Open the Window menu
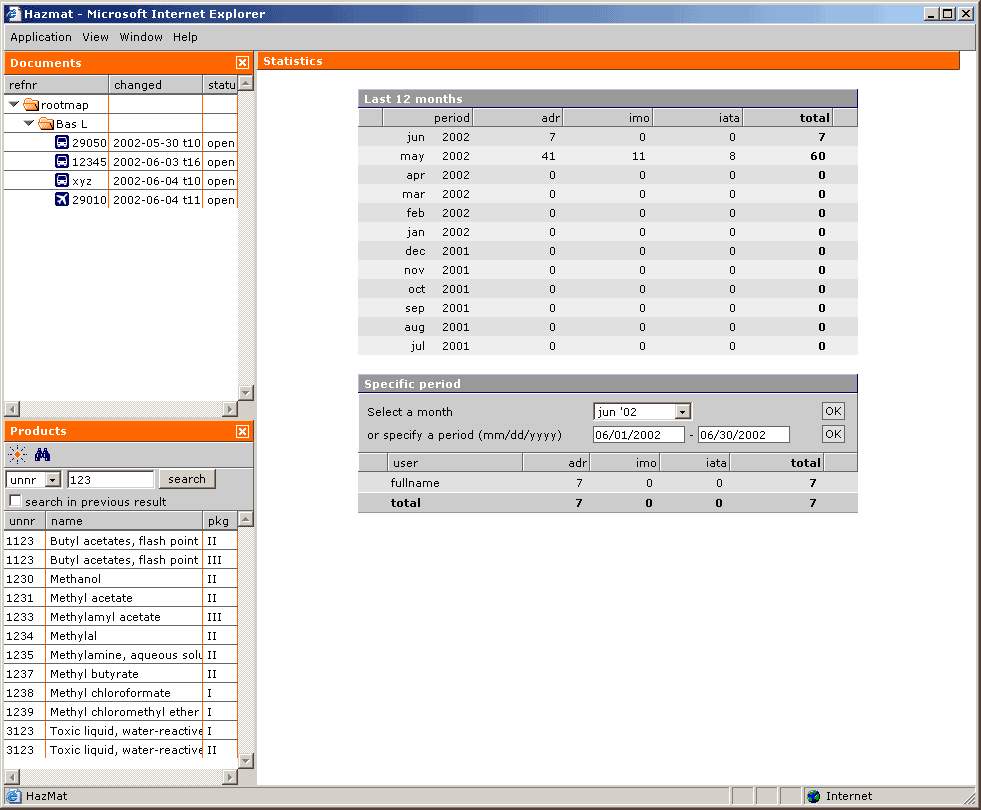Viewport: 981px width, 810px height. click(141, 37)
